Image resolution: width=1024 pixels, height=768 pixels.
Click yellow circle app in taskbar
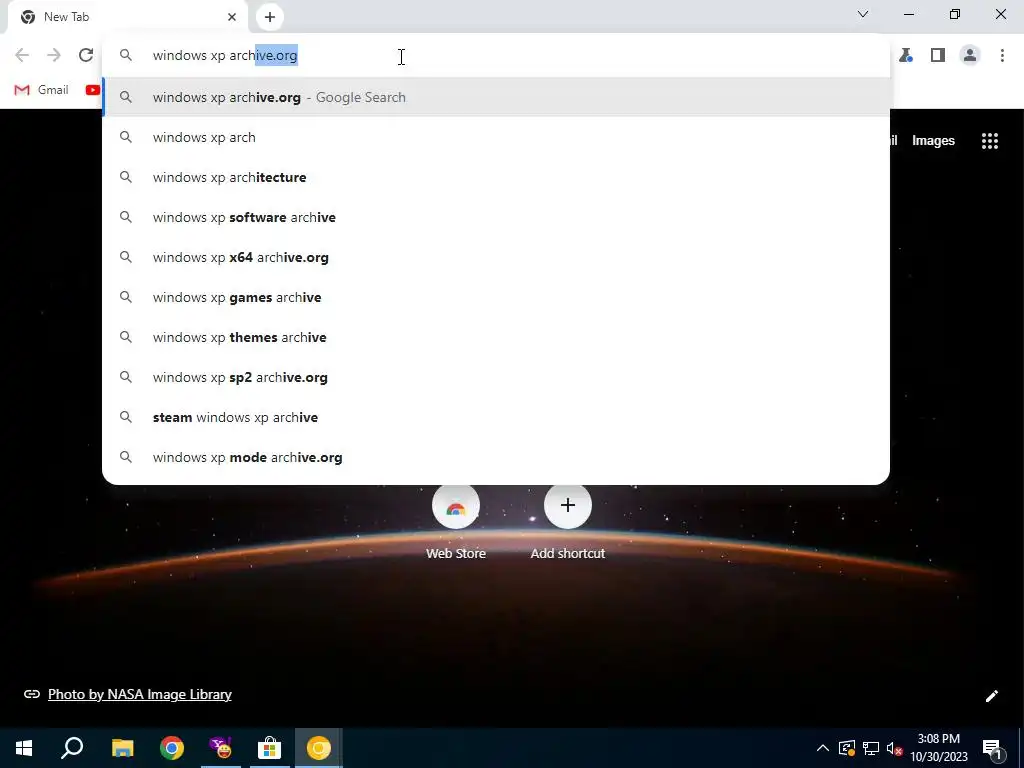tap(319, 748)
